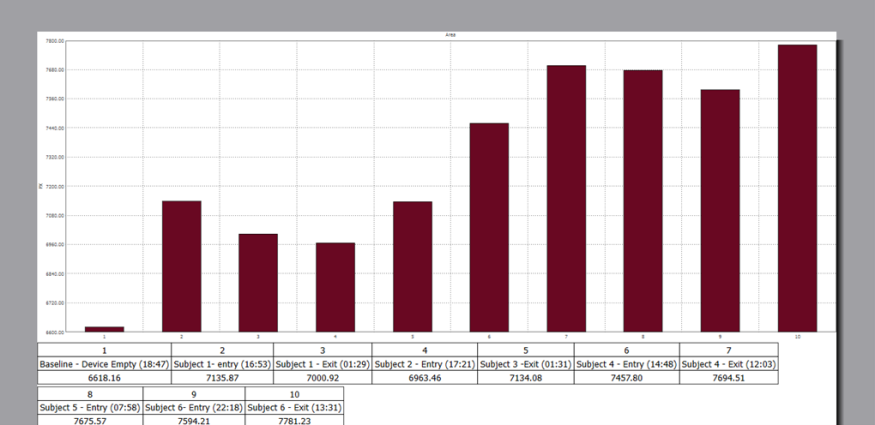Screen dimensions: 875x425
Task: Click y-axis label 7200.00
Action: [x=57, y=187]
